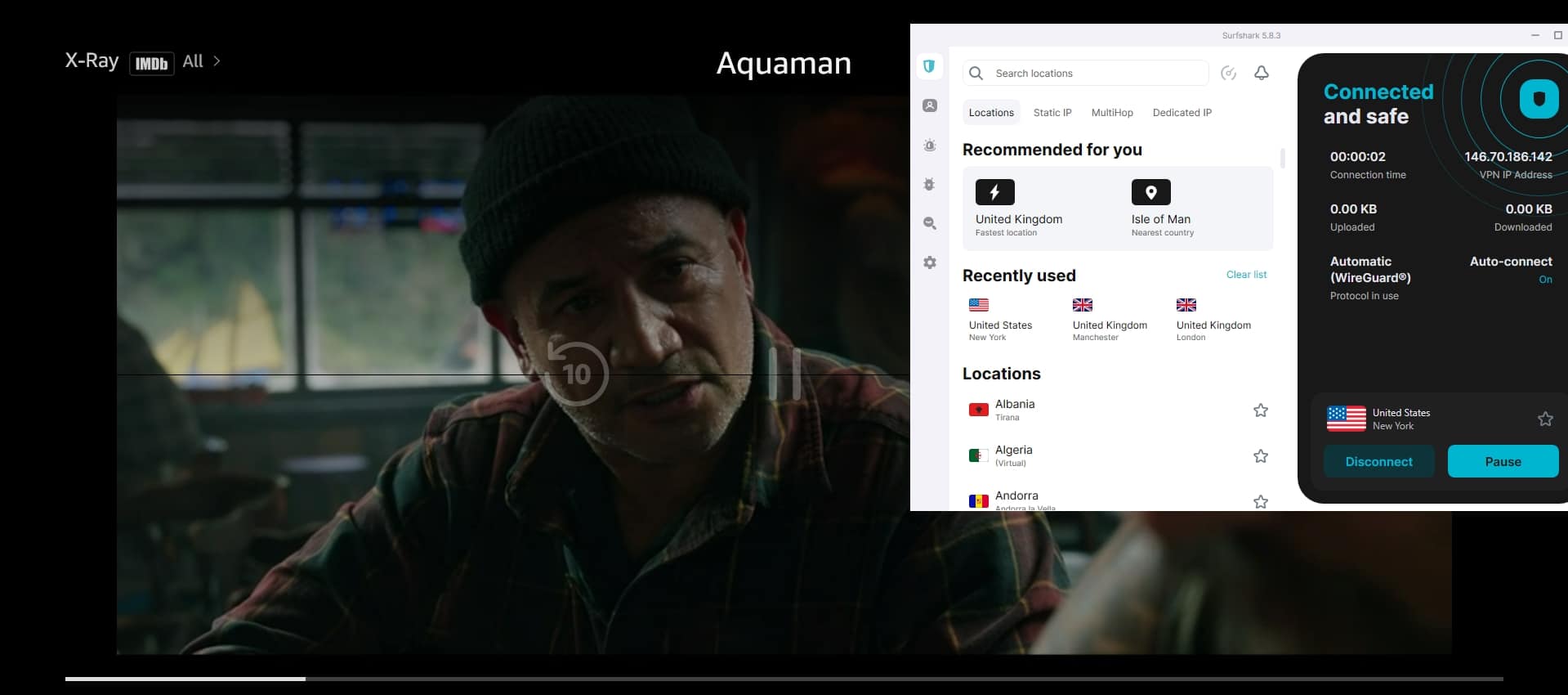Click the Search locations input field
Screen dimensions: 1568x695
pos(1085,74)
